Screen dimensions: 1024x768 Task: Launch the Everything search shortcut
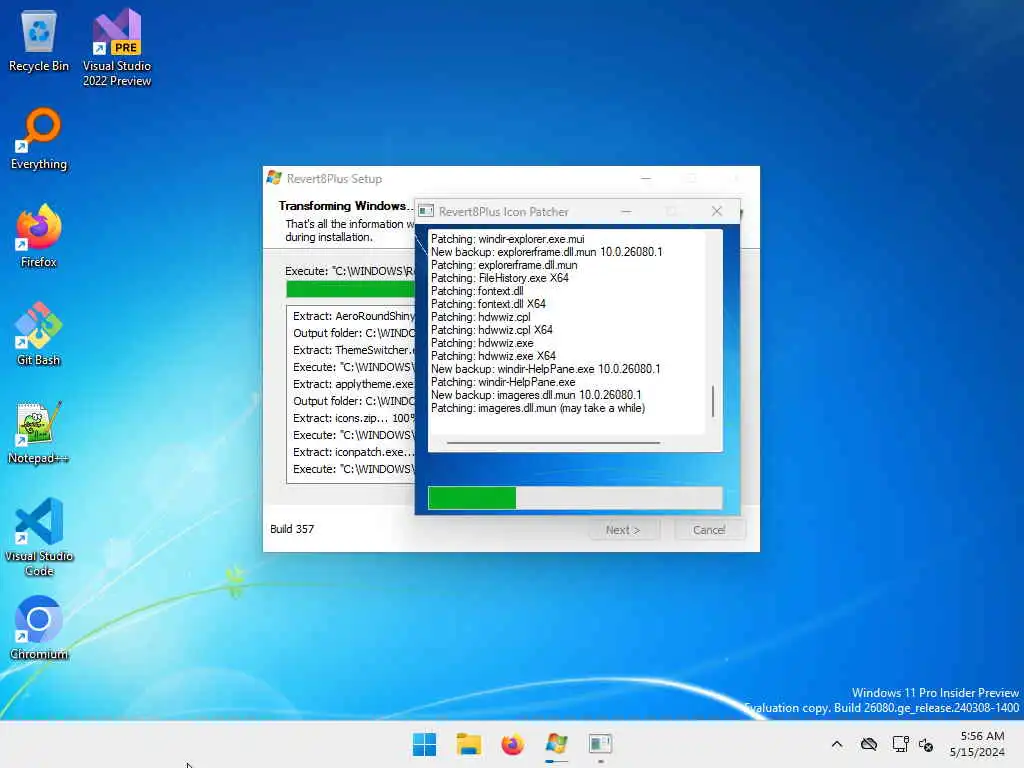tap(39, 138)
